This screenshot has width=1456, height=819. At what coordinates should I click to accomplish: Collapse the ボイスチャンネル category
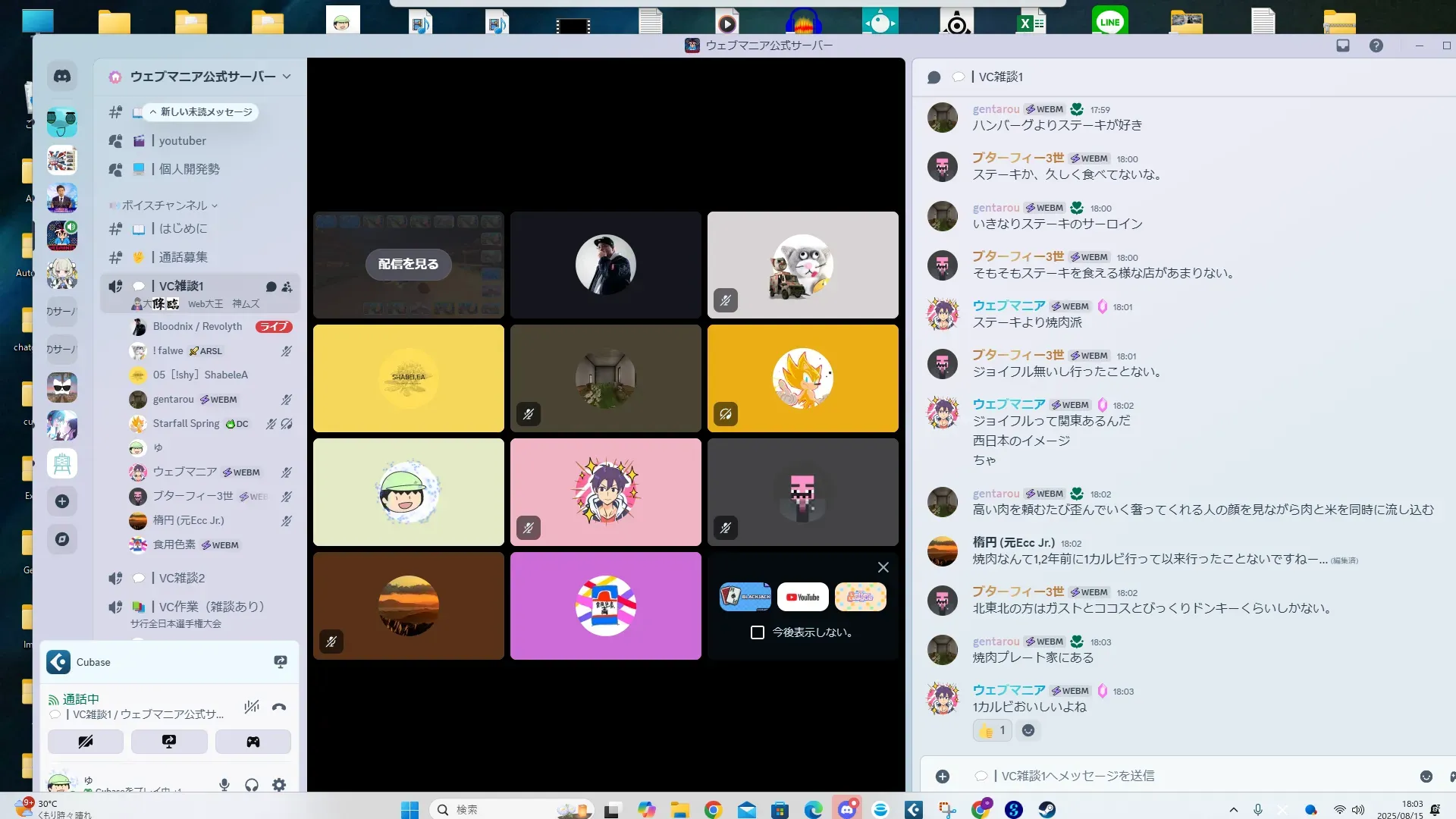pos(165,206)
